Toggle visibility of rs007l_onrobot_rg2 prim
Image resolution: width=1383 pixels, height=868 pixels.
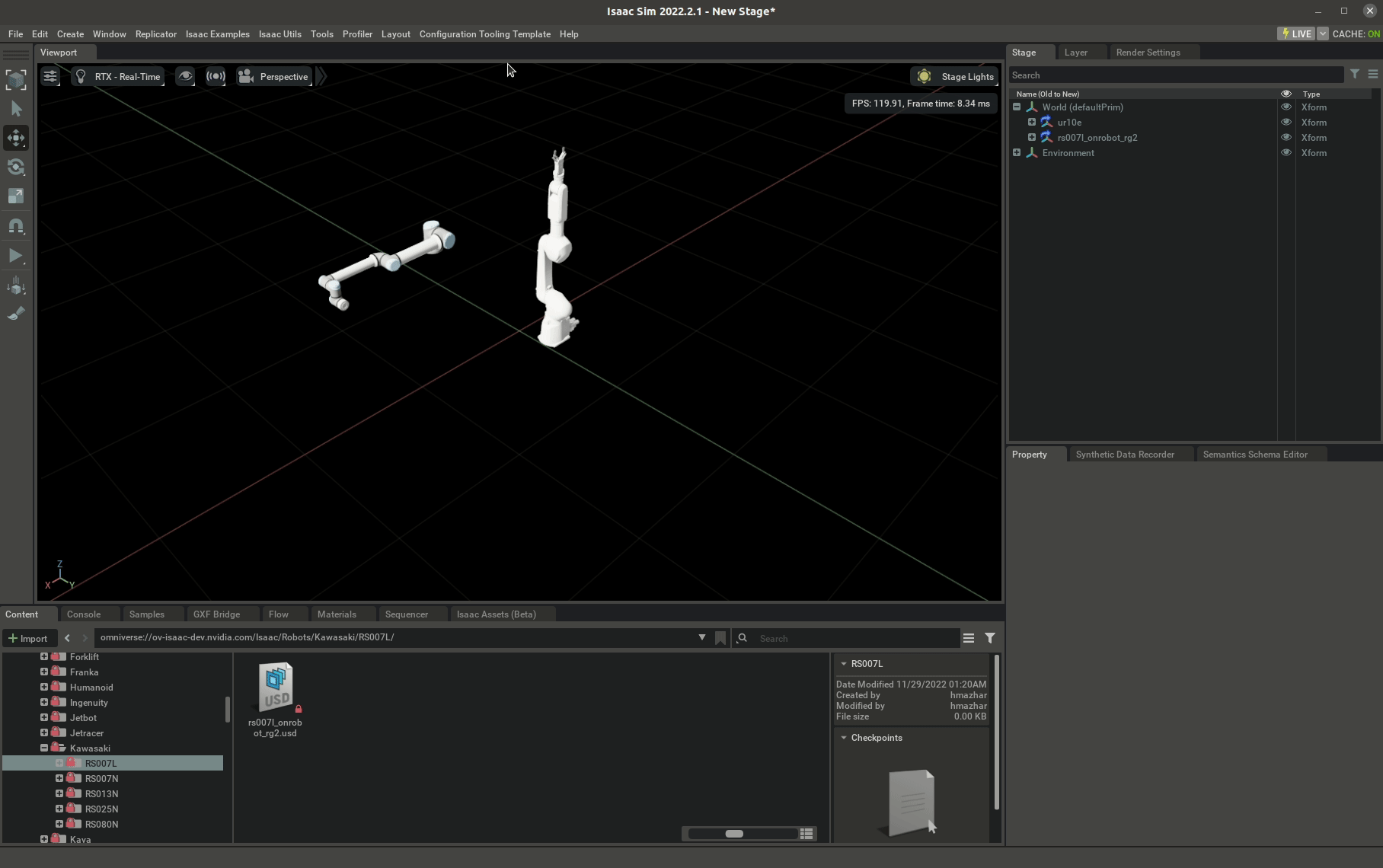[1286, 138]
